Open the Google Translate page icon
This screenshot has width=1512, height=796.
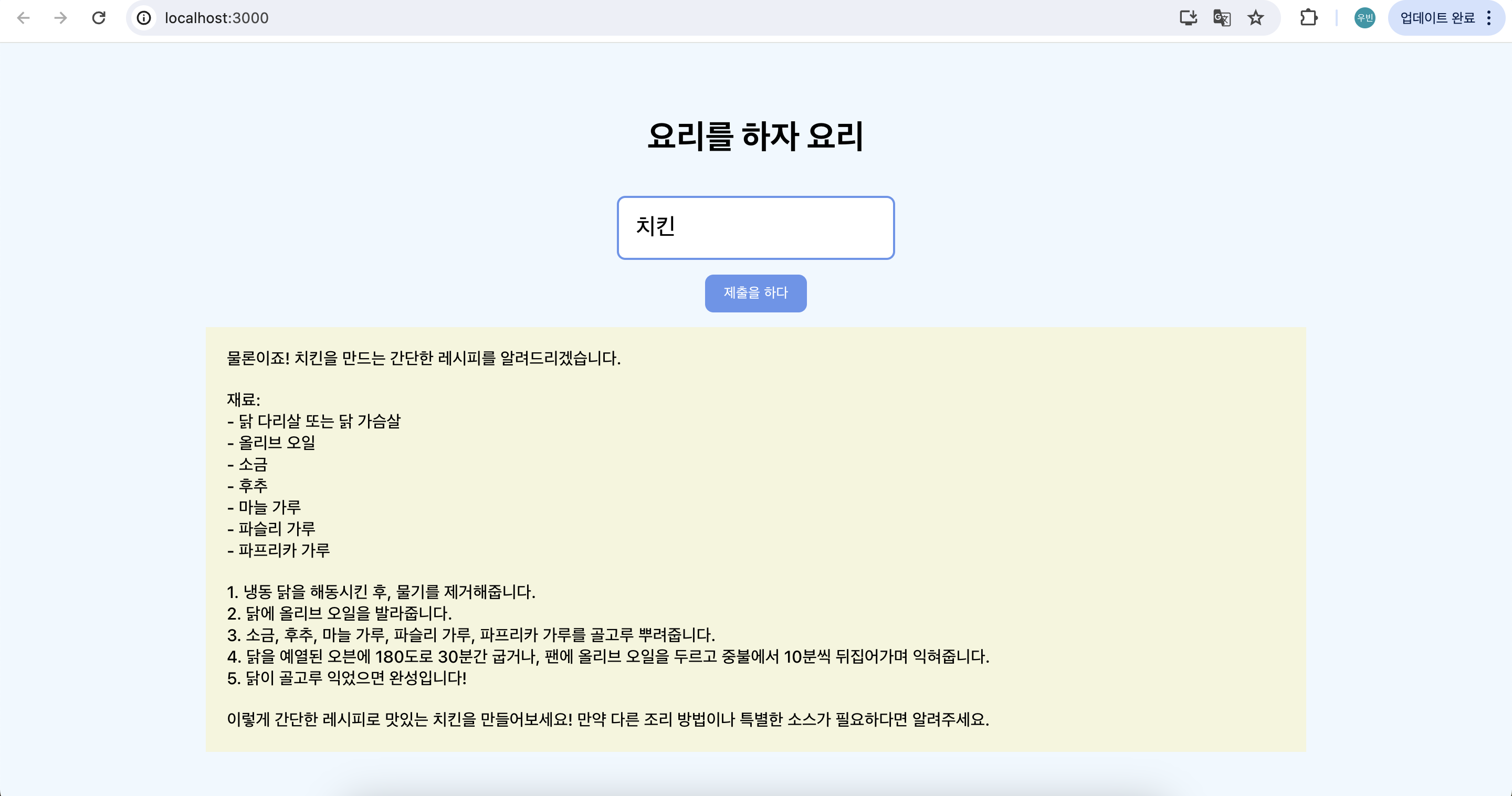point(1222,18)
